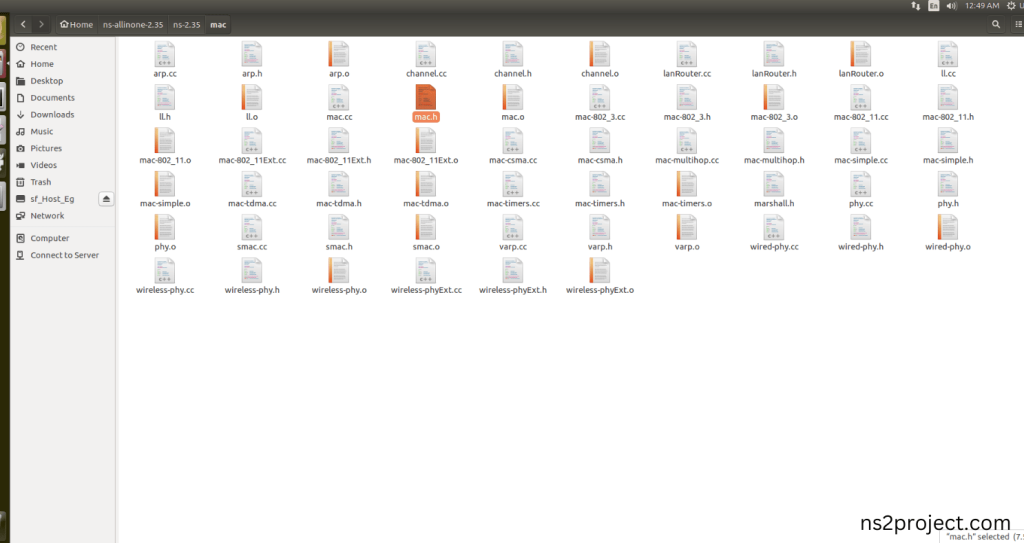Screen dimensions: 1024x543
Task: Select the arp.cc file icon
Action: click(x=165, y=54)
